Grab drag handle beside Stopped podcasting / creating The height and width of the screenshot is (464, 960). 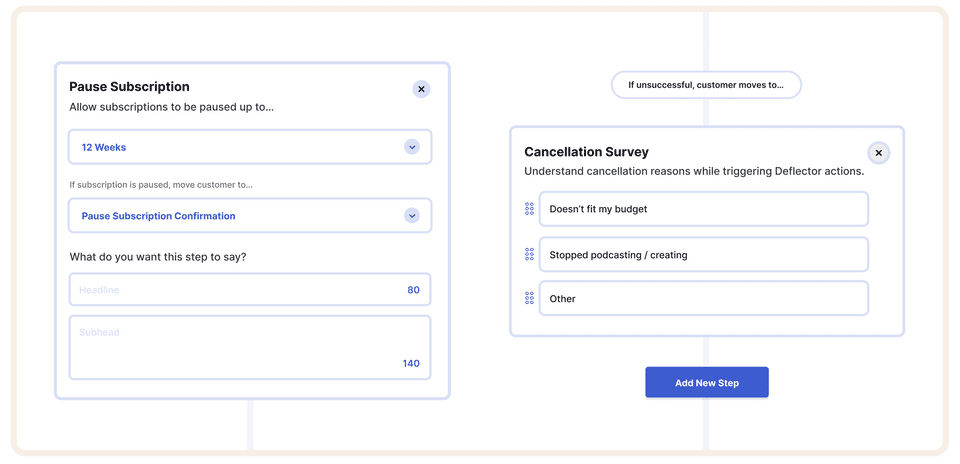click(x=529, y=254)
